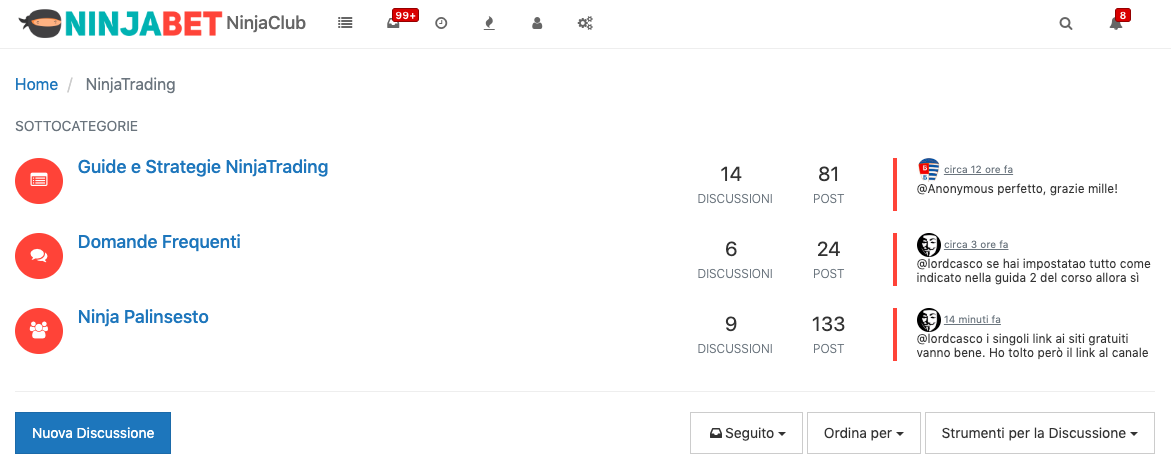This screenshot has height=466, width=1171.
Task: Click the SOTTOCATEGORIE heading
Action: tap(76, 126)
